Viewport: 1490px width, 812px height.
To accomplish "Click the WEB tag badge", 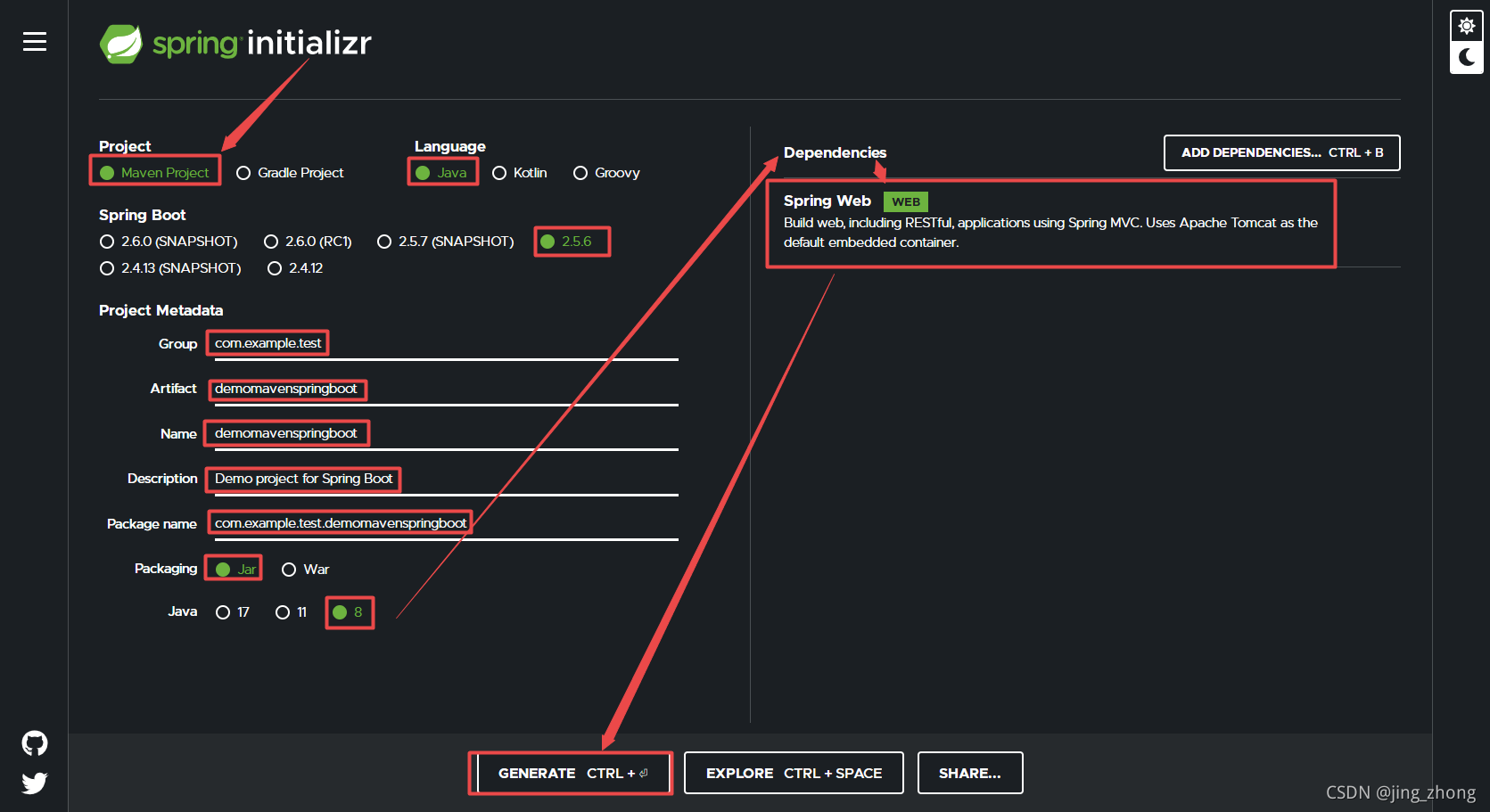I will pos(905,201).
